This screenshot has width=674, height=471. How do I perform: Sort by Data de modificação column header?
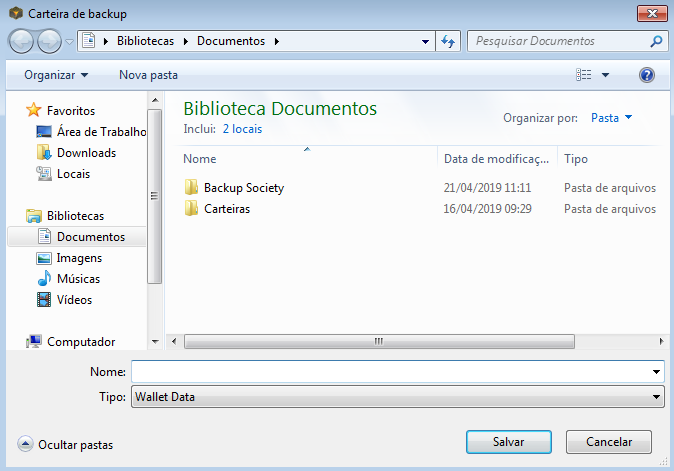497,159
